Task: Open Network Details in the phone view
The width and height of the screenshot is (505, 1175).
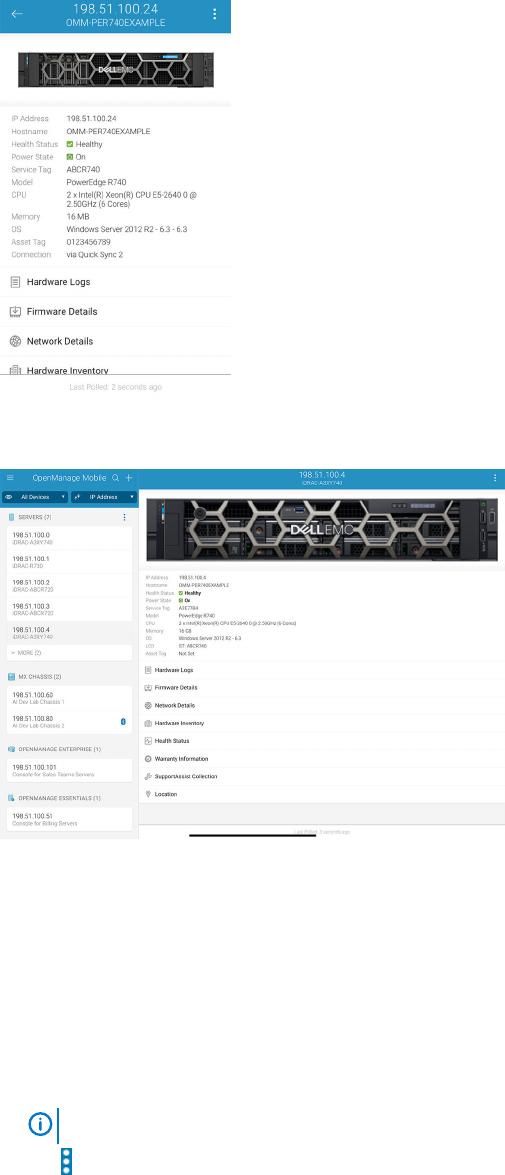Action: pyautogui.click(x=115, y=341)
